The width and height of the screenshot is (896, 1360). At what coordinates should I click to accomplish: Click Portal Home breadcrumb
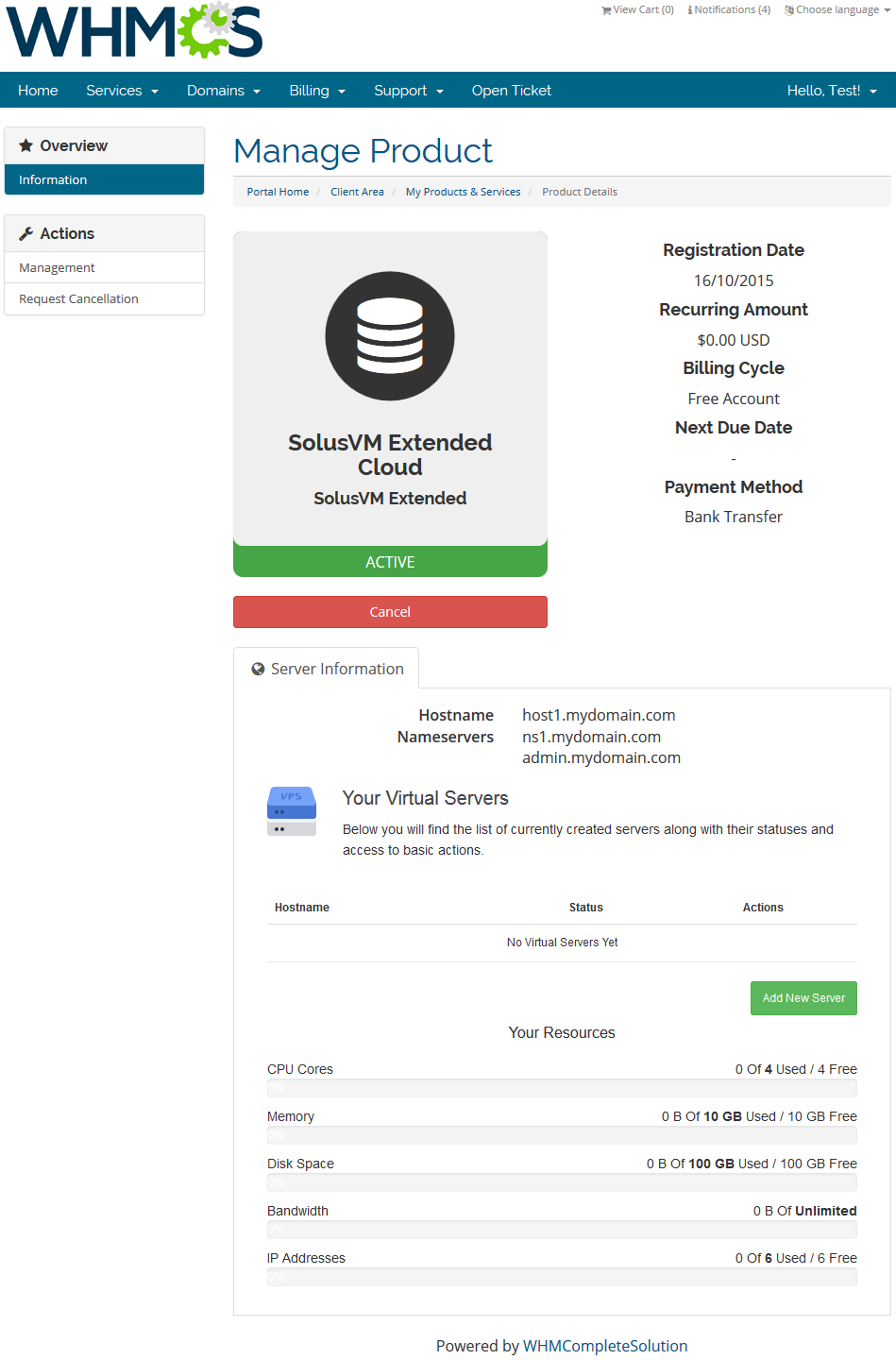pos(278,192)
